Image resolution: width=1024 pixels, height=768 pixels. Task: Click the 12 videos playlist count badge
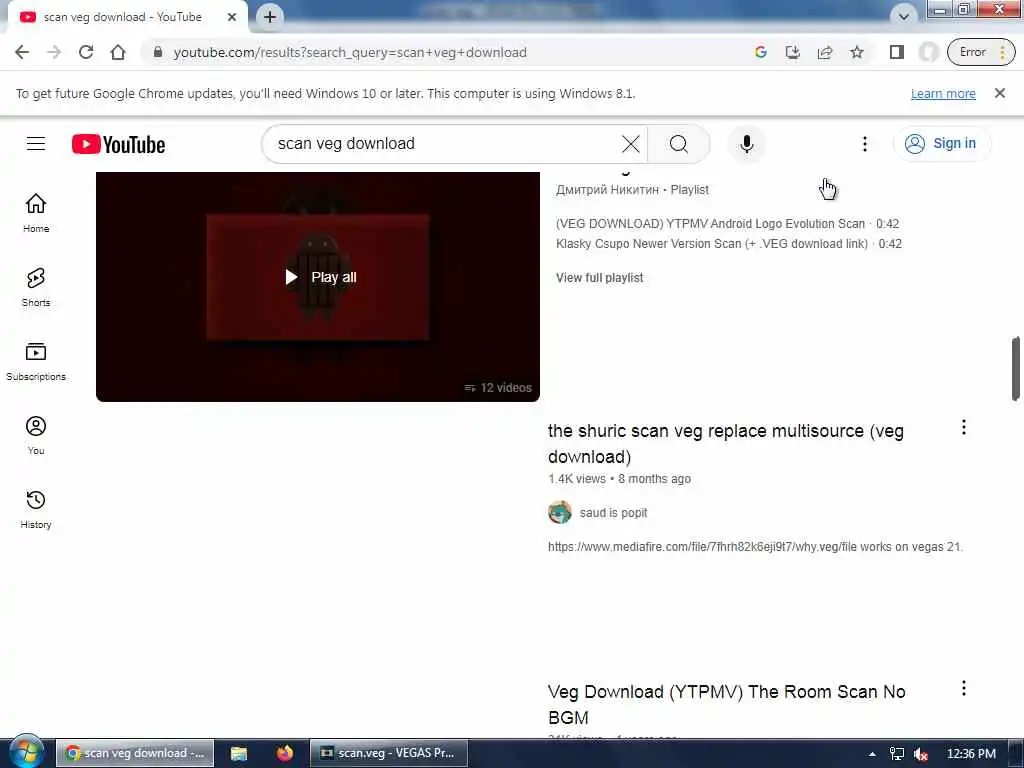click(x=498, y=388)
